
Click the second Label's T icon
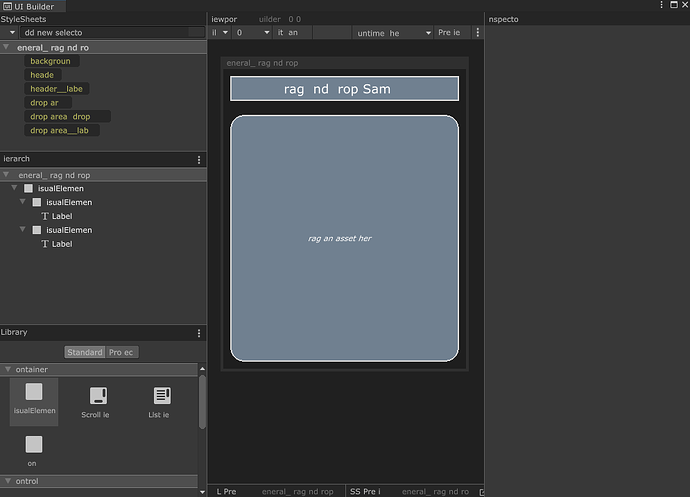(45, 244)
